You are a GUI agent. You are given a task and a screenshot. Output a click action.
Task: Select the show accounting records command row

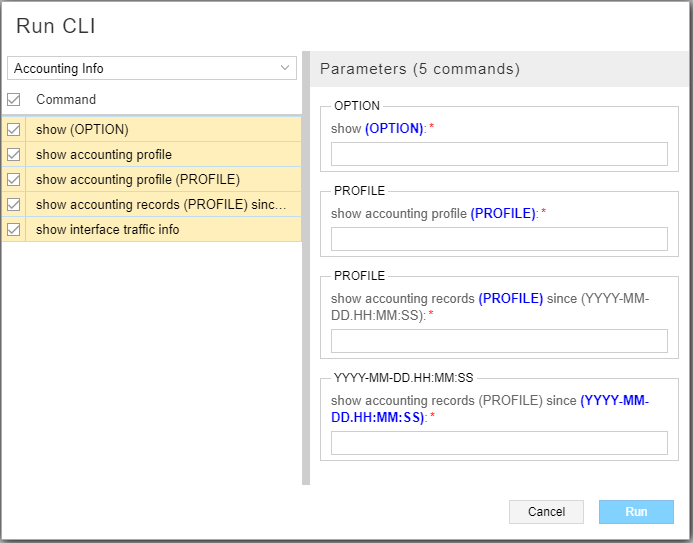(160, 204)
